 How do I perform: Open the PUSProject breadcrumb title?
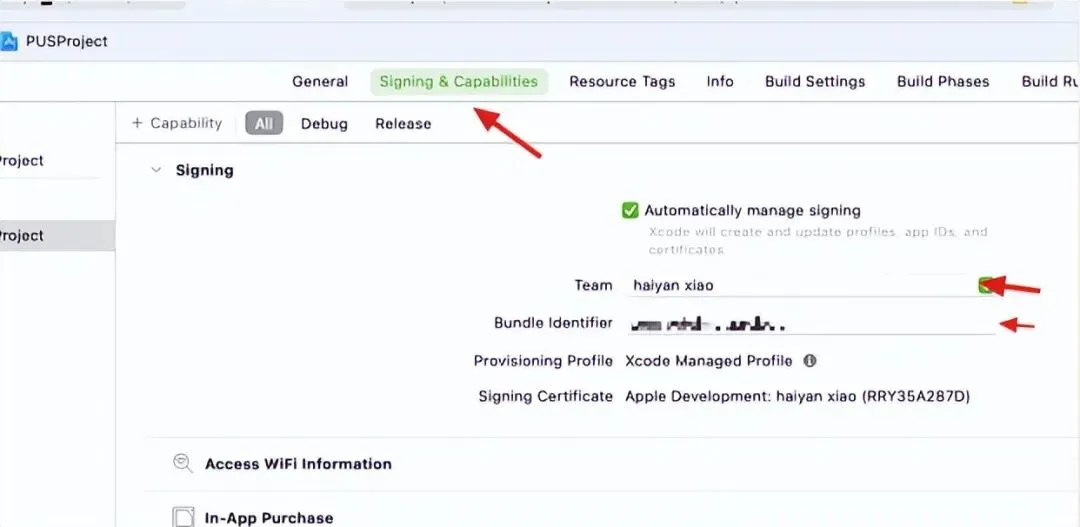tap(67, 41)
